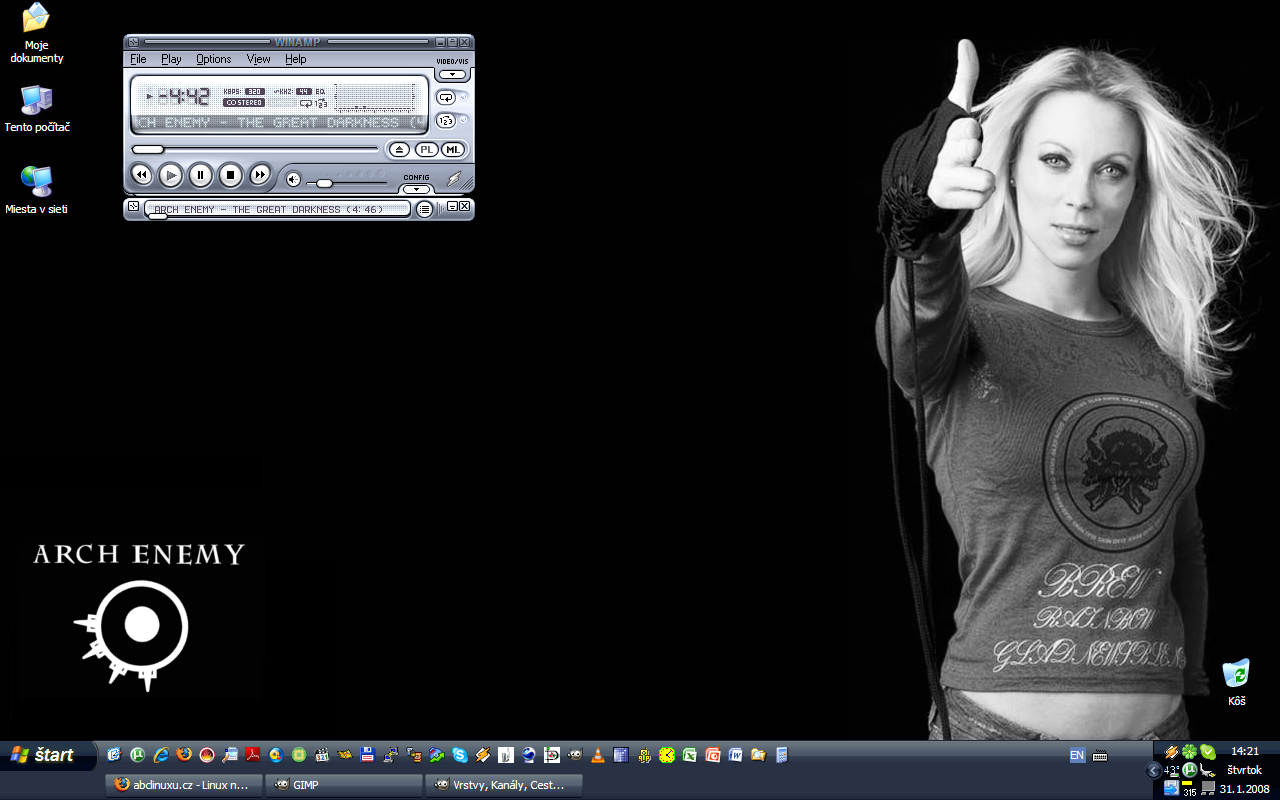Launch Word from quick launch

click(736, 755)
